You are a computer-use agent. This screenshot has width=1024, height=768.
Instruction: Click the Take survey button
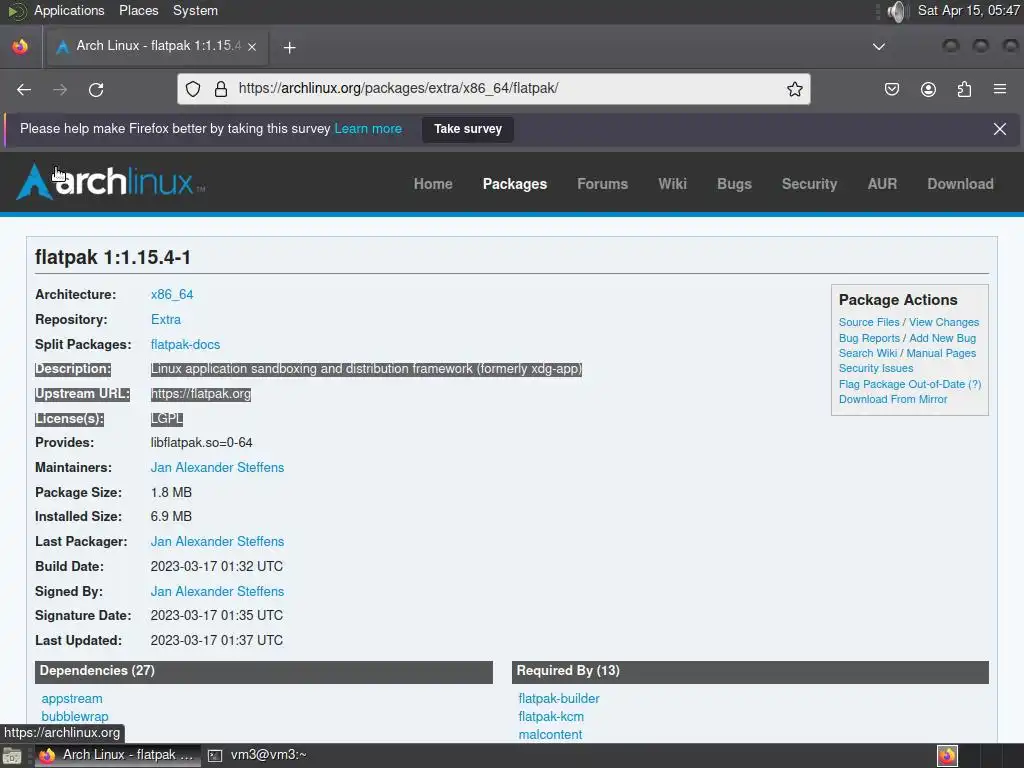pos(468,129)
